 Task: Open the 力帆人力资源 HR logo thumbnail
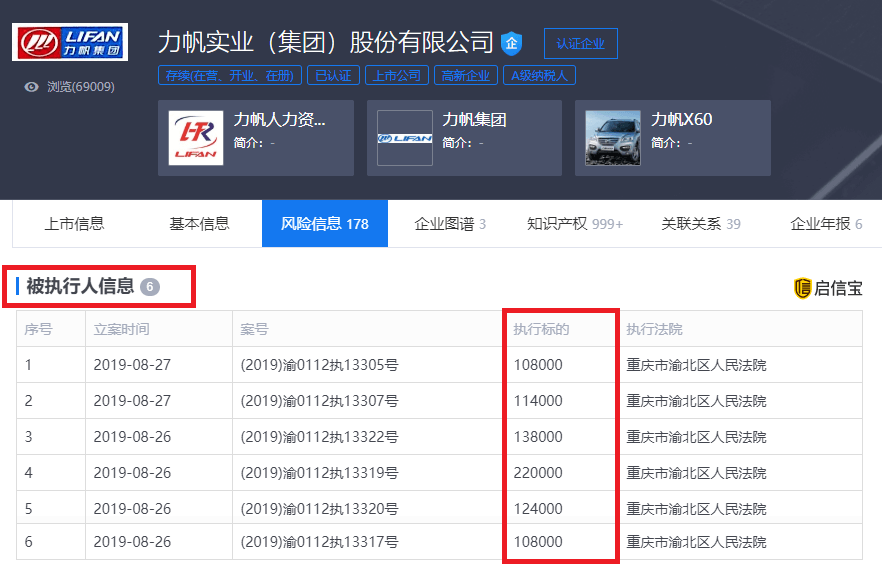196,138
